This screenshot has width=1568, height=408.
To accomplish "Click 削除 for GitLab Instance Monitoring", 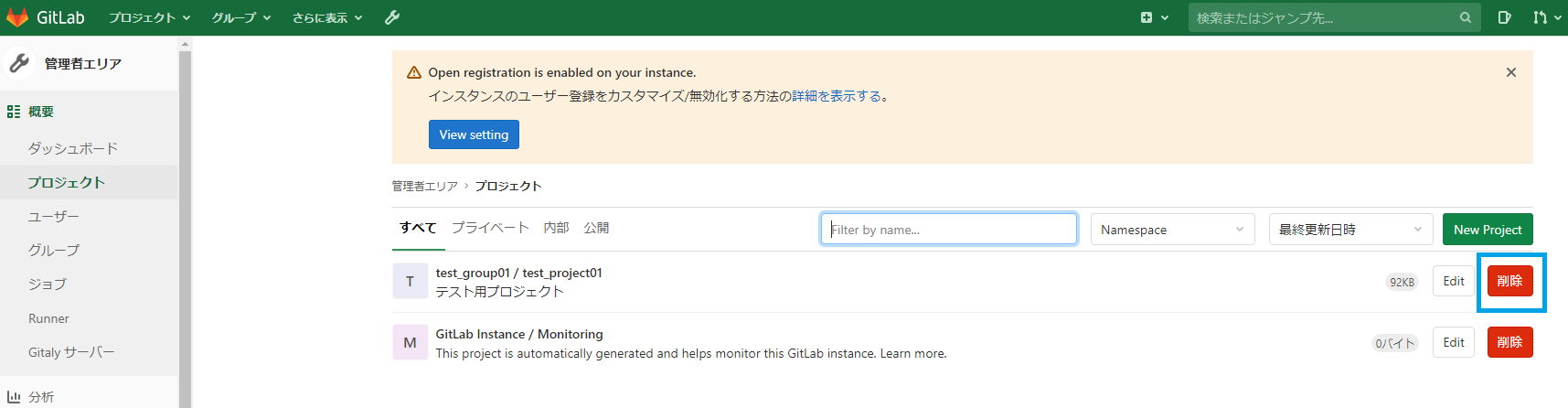I will click(1509, 342).
